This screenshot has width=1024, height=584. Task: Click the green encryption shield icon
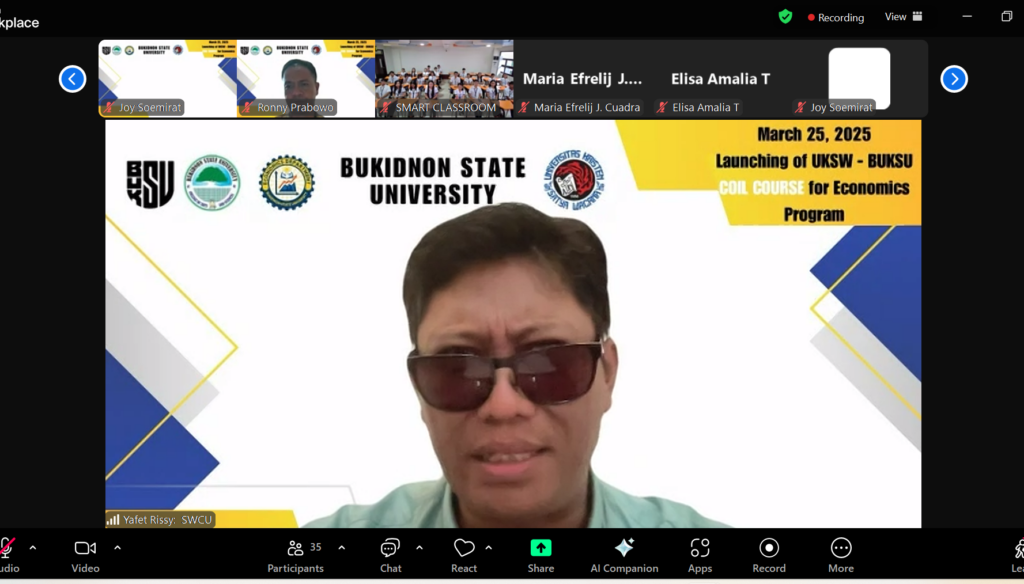[786, 17]
